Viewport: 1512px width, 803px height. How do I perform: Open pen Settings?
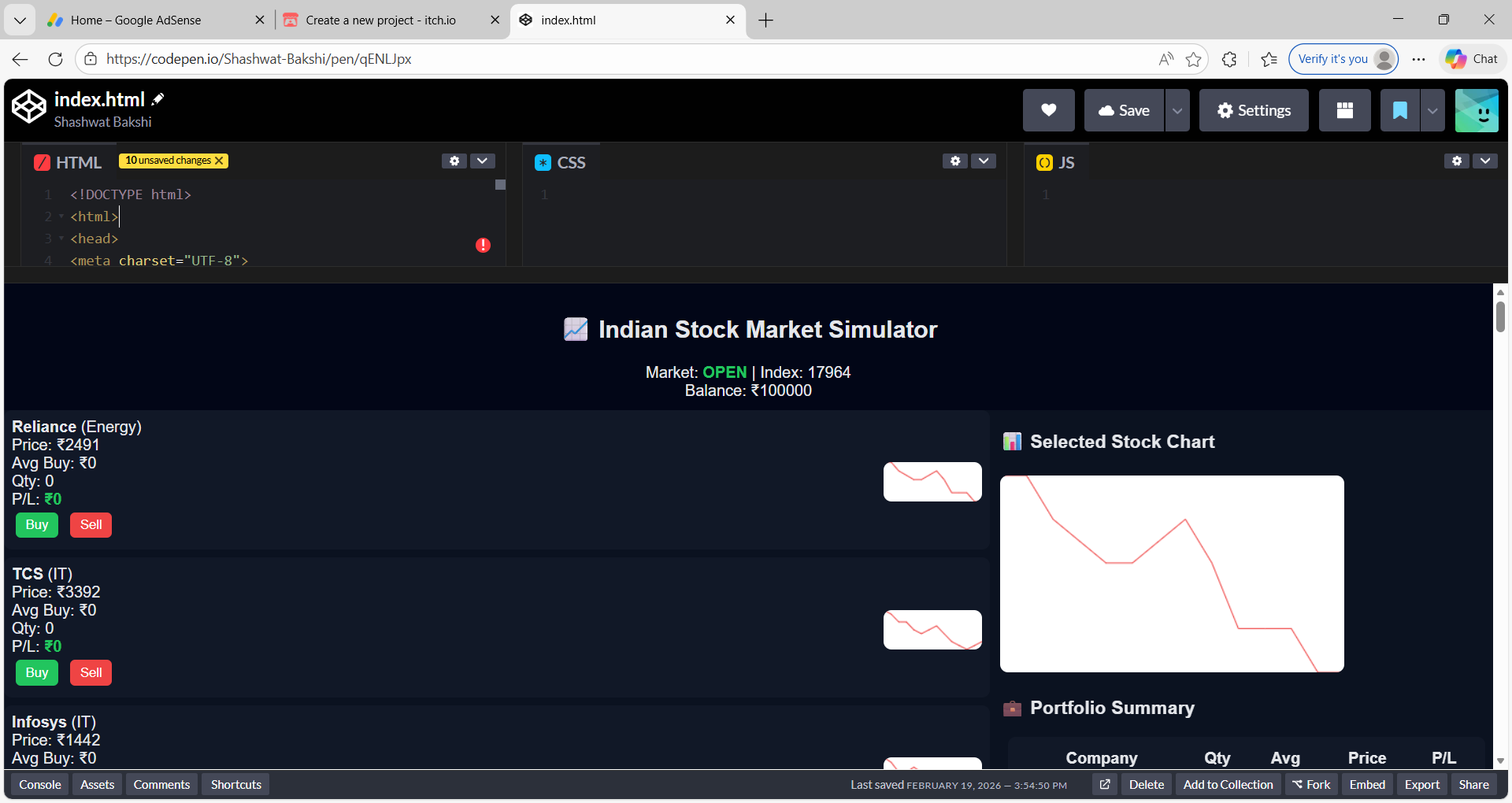pos(1254,110)
